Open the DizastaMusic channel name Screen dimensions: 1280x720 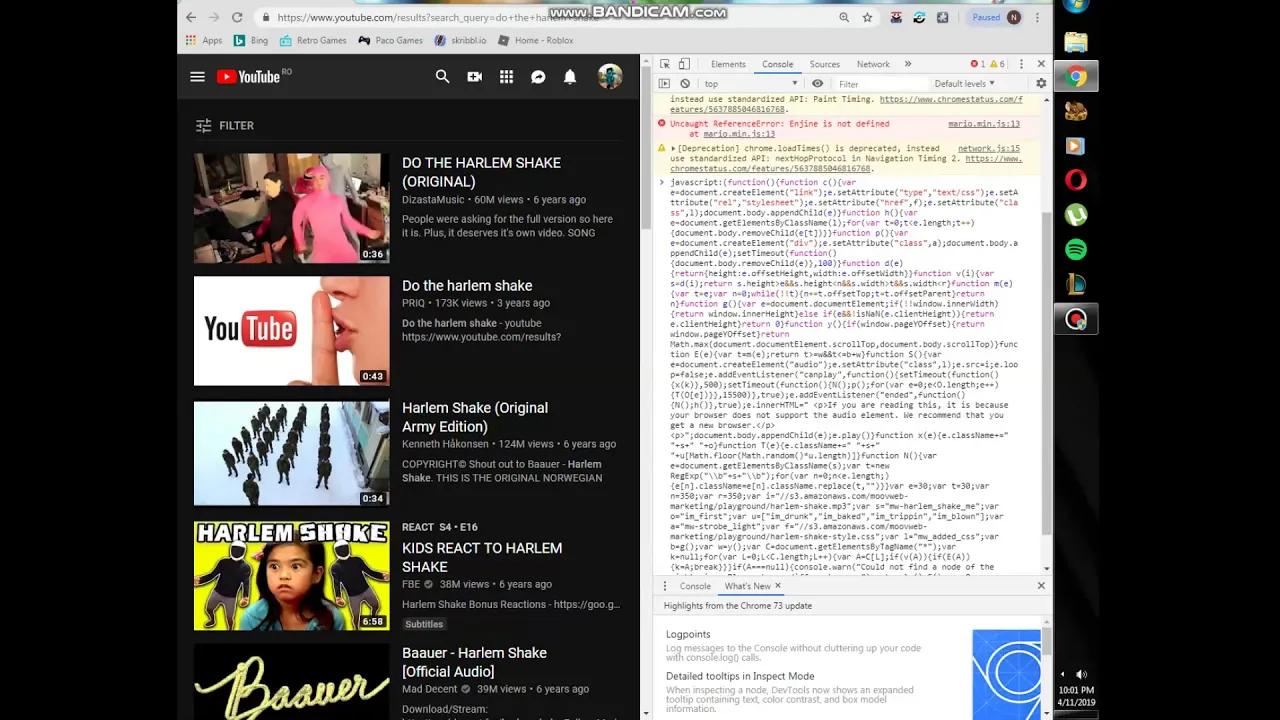point(433,200)
